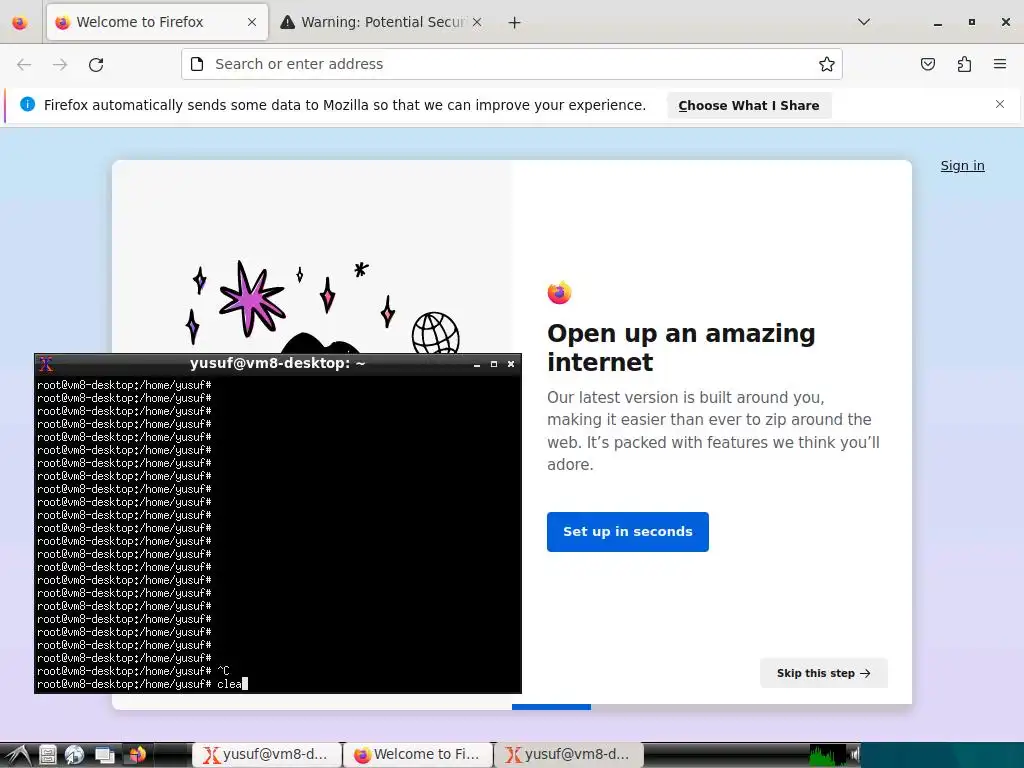
Task: Click the info icon in notification bar
Action: [27, 104]
